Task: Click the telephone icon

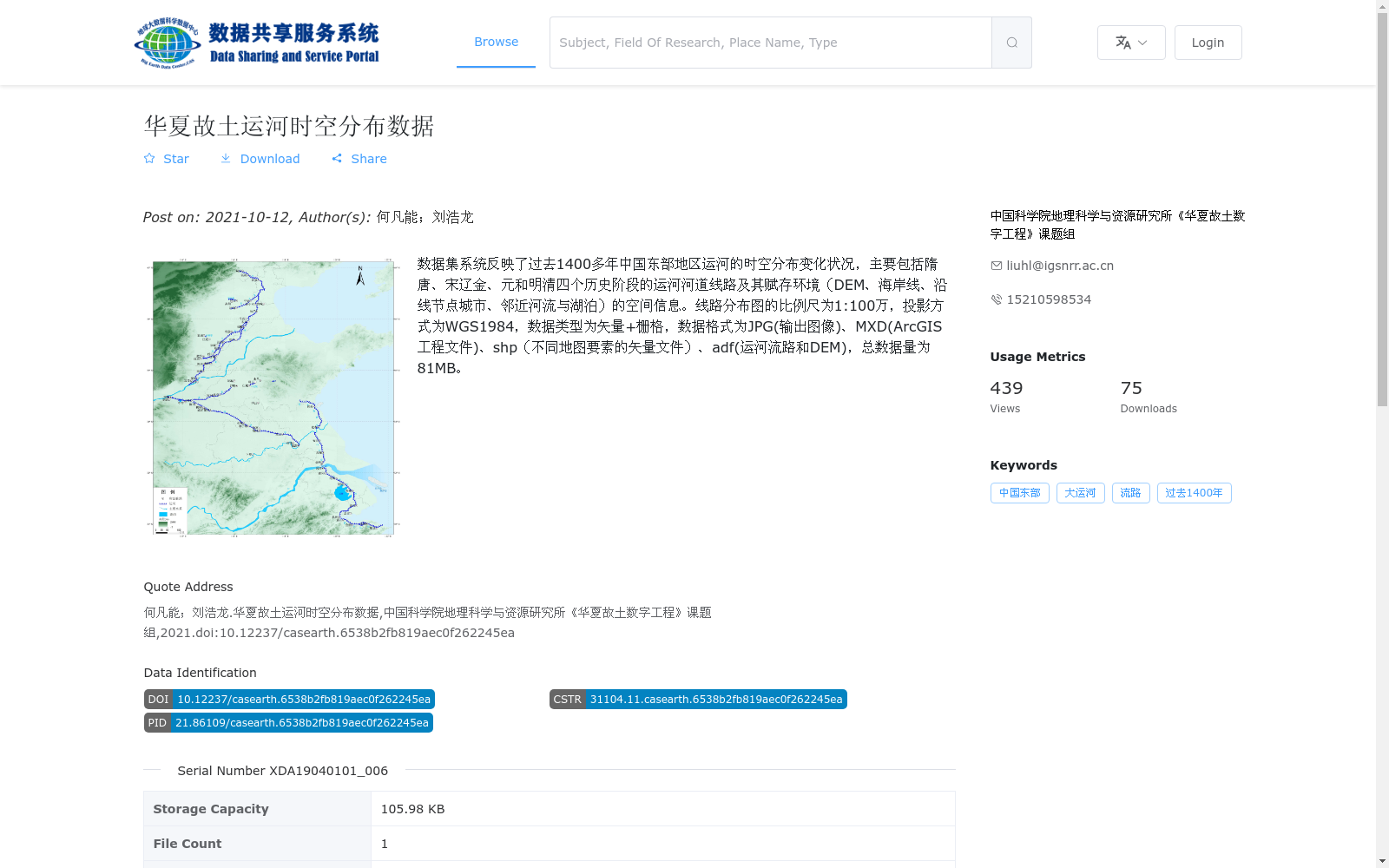Action: coord(997,299)
